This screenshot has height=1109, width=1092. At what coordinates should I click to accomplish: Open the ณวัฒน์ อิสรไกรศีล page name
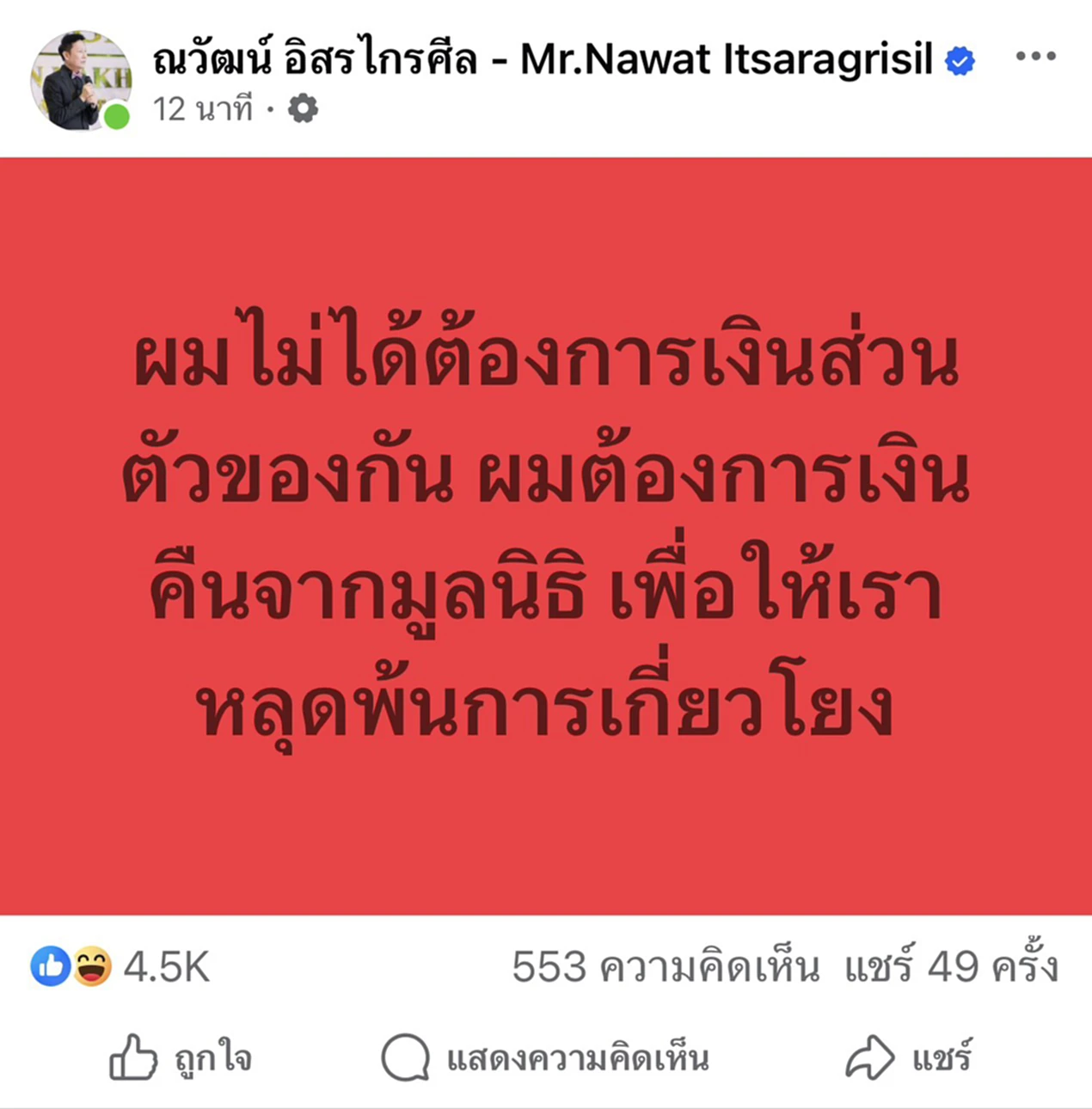[315, 60]
